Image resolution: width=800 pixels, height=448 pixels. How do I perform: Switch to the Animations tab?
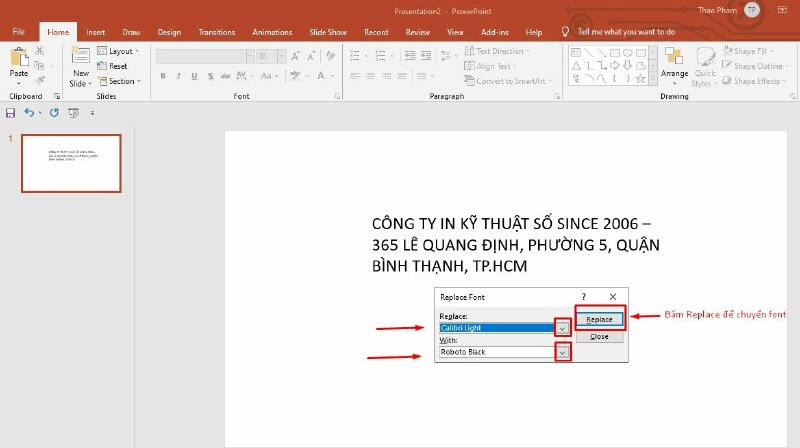272,32
